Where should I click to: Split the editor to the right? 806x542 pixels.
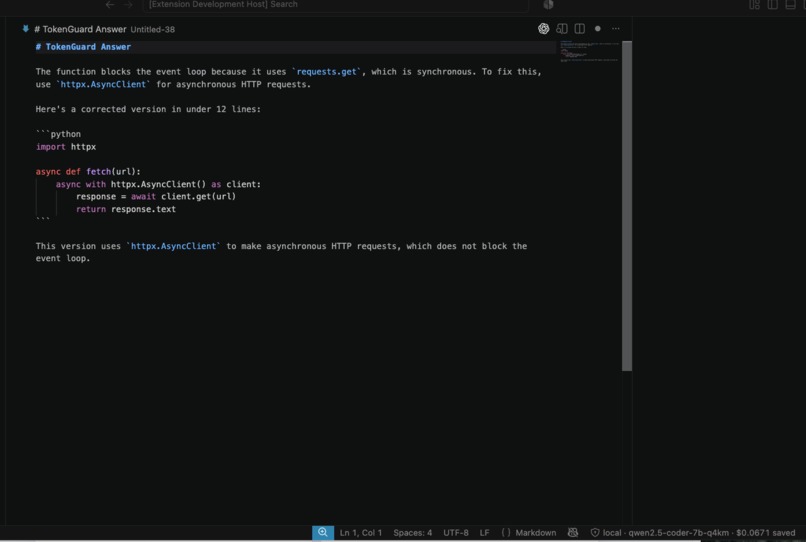tap(580, 29)
